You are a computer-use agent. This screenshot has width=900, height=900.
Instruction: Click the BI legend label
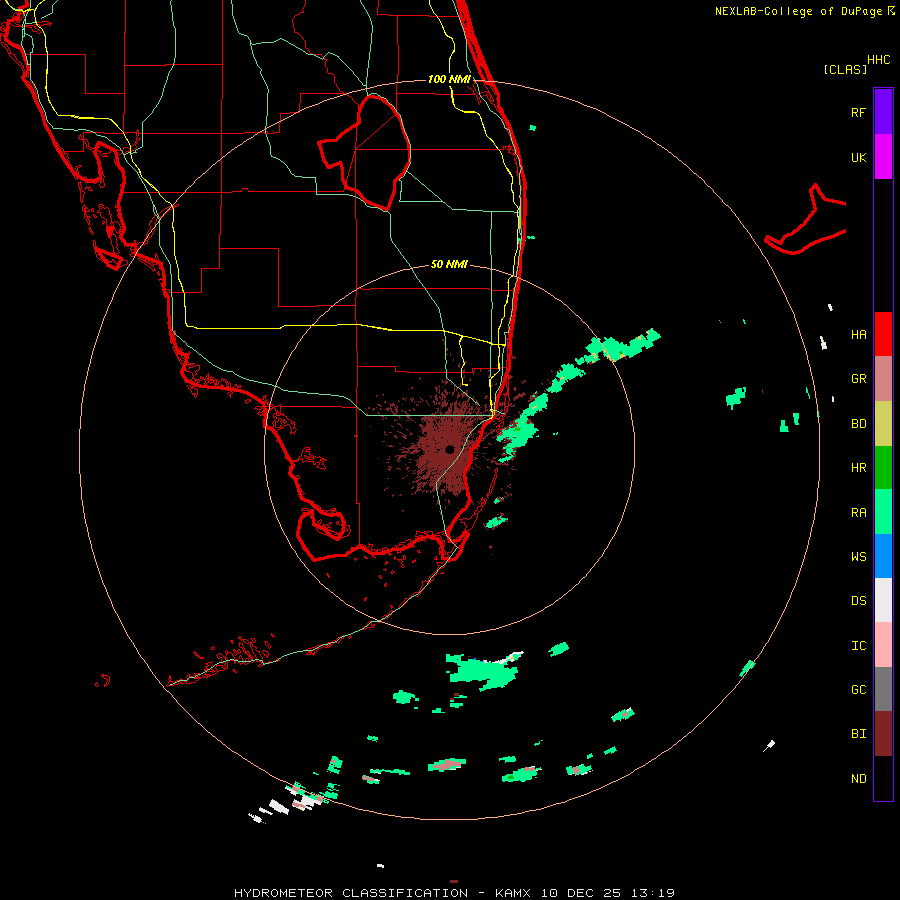click(x=858, y=734)
